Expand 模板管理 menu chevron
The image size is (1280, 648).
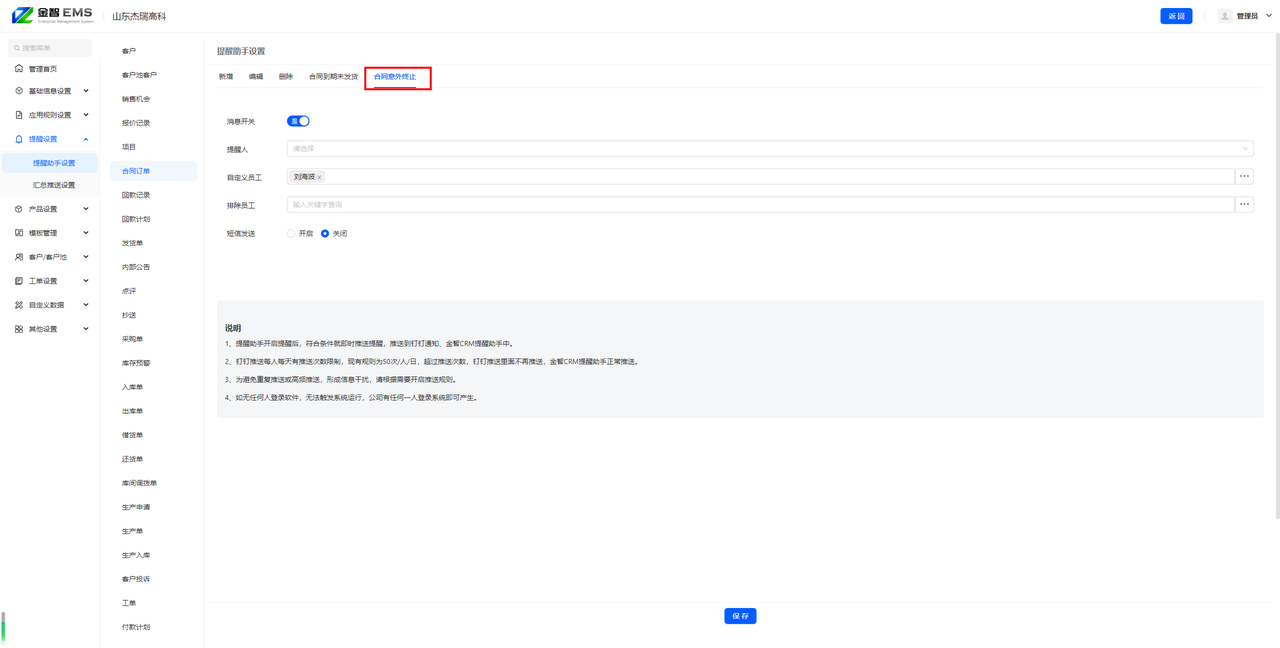coord(86,233)
